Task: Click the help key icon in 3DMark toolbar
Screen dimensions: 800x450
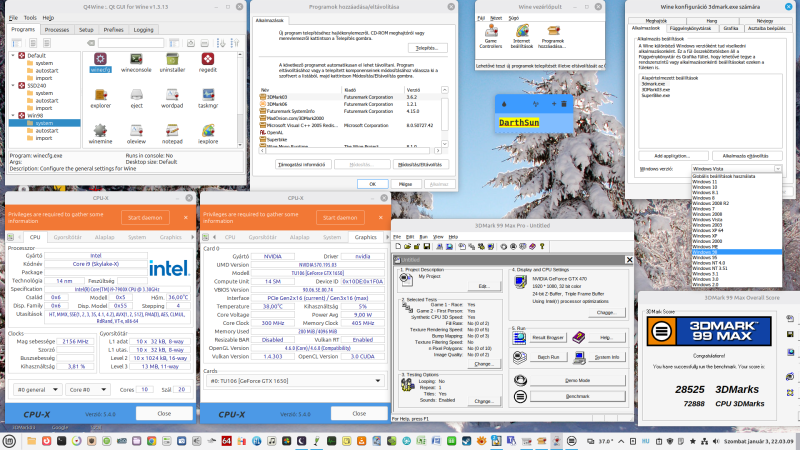Action: coord(542,246)
